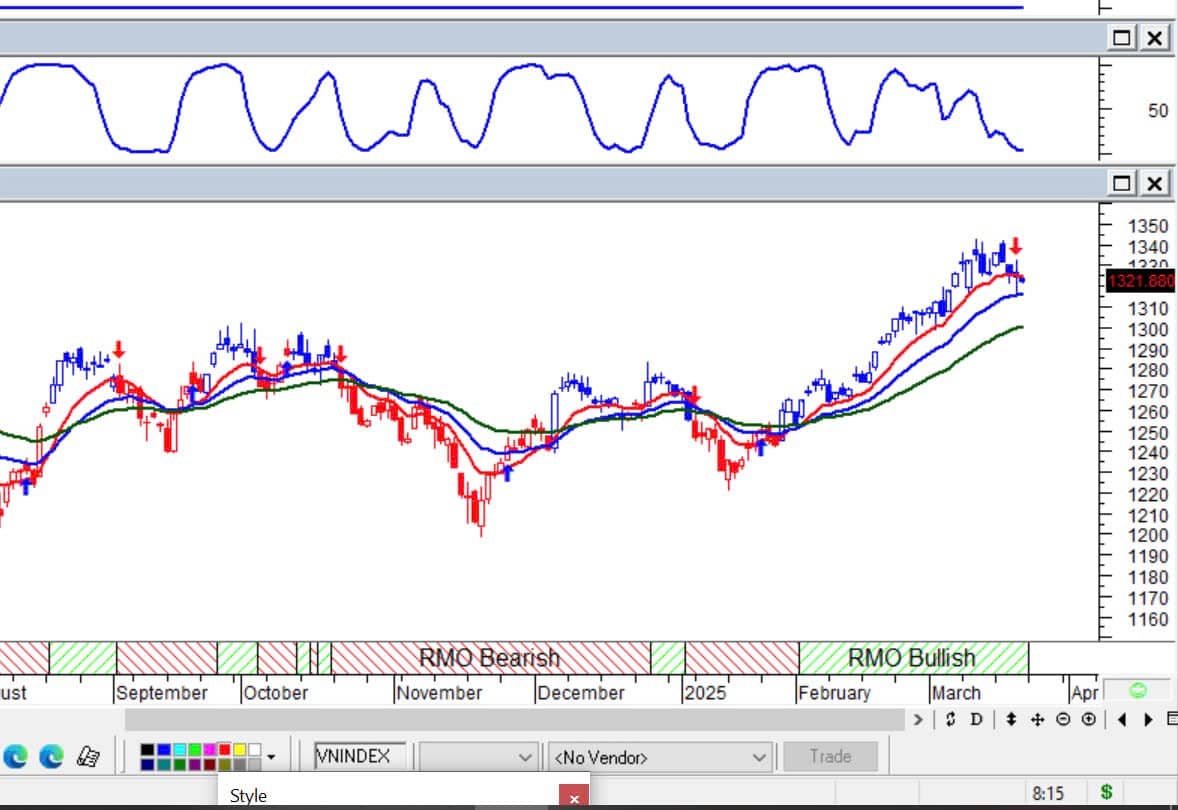Pick the bright blue color swatch
This screenshot has width=1178, height=810.
[163, 750]
